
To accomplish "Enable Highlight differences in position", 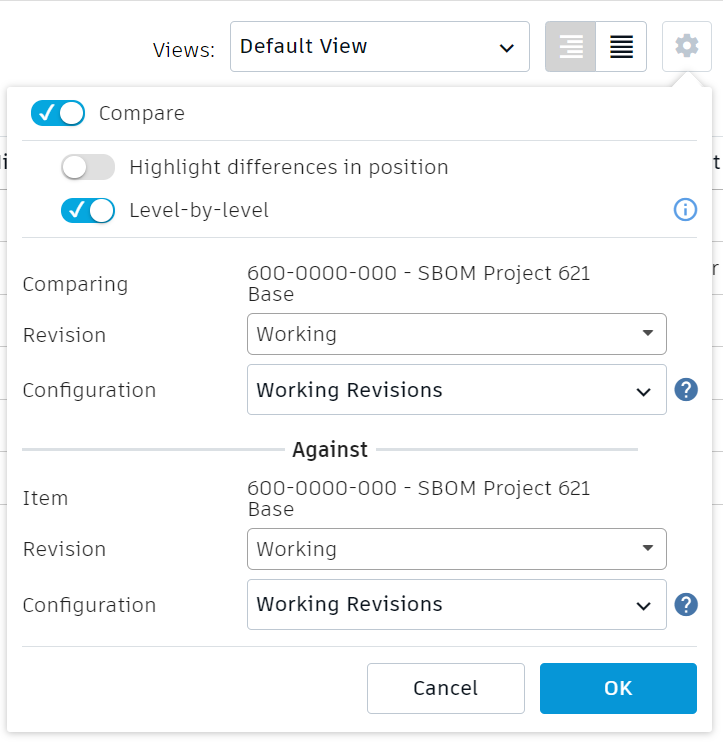I will tap(88, 167).
